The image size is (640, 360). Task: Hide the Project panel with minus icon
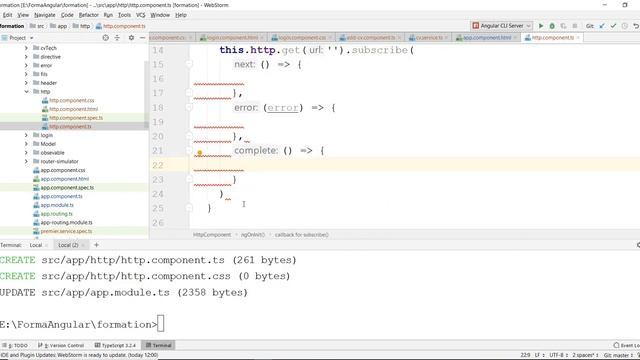(142, 38)
